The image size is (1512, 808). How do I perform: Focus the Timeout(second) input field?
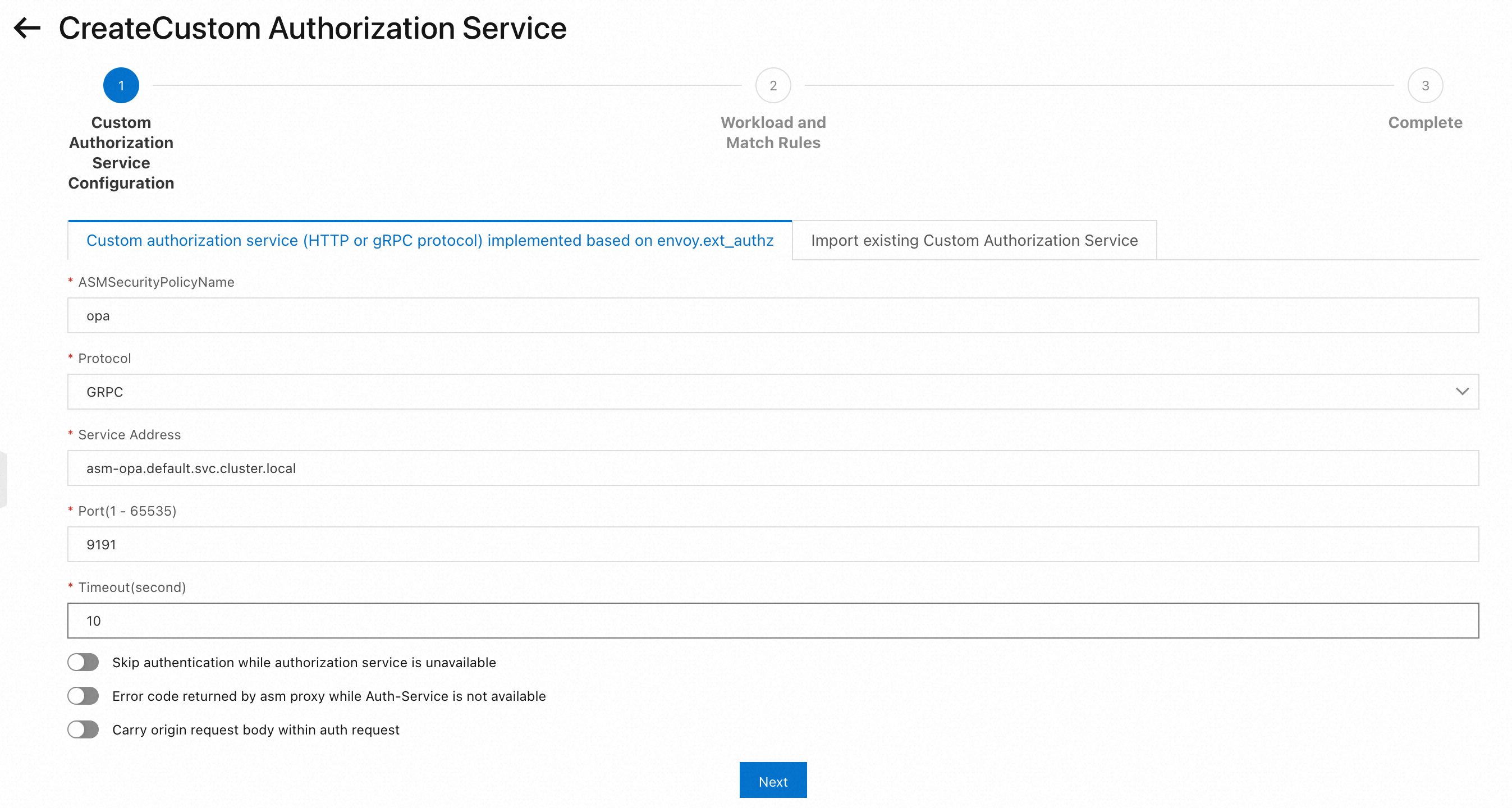pos(772,621)
